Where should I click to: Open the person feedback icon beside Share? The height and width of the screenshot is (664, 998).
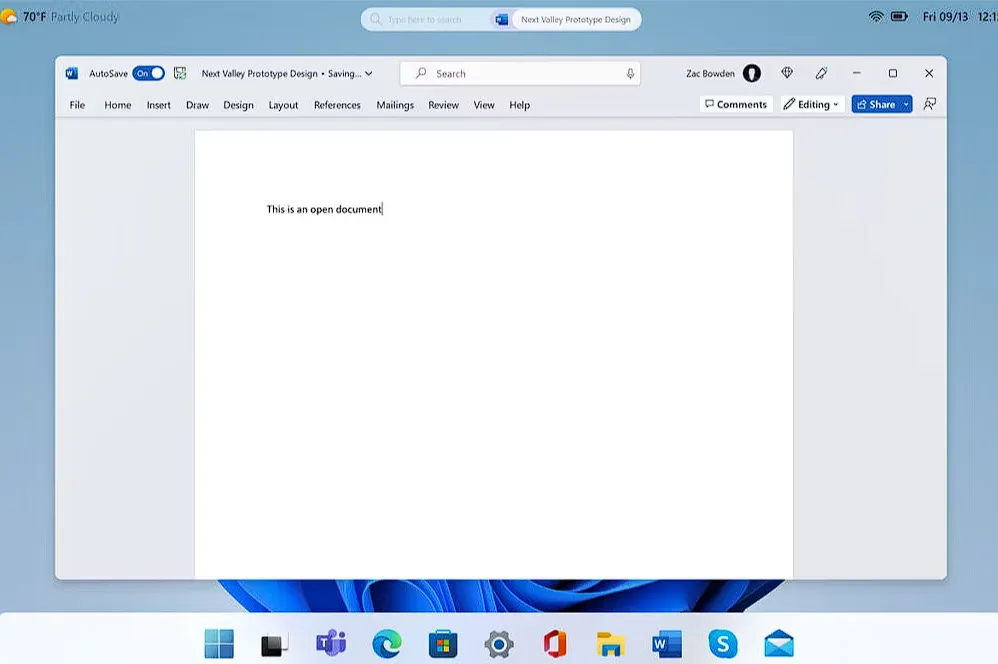point(930,104)
